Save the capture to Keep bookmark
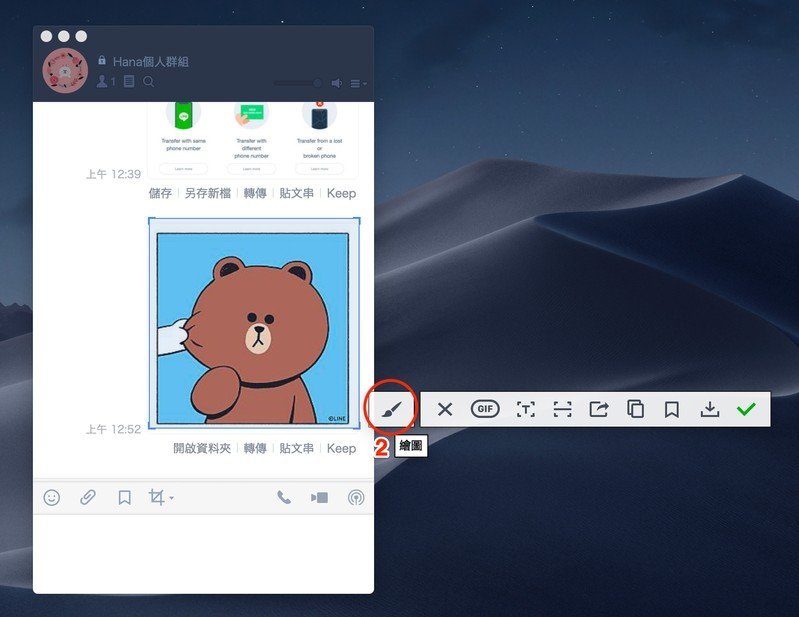799x617 pixels. pos(672,410)
